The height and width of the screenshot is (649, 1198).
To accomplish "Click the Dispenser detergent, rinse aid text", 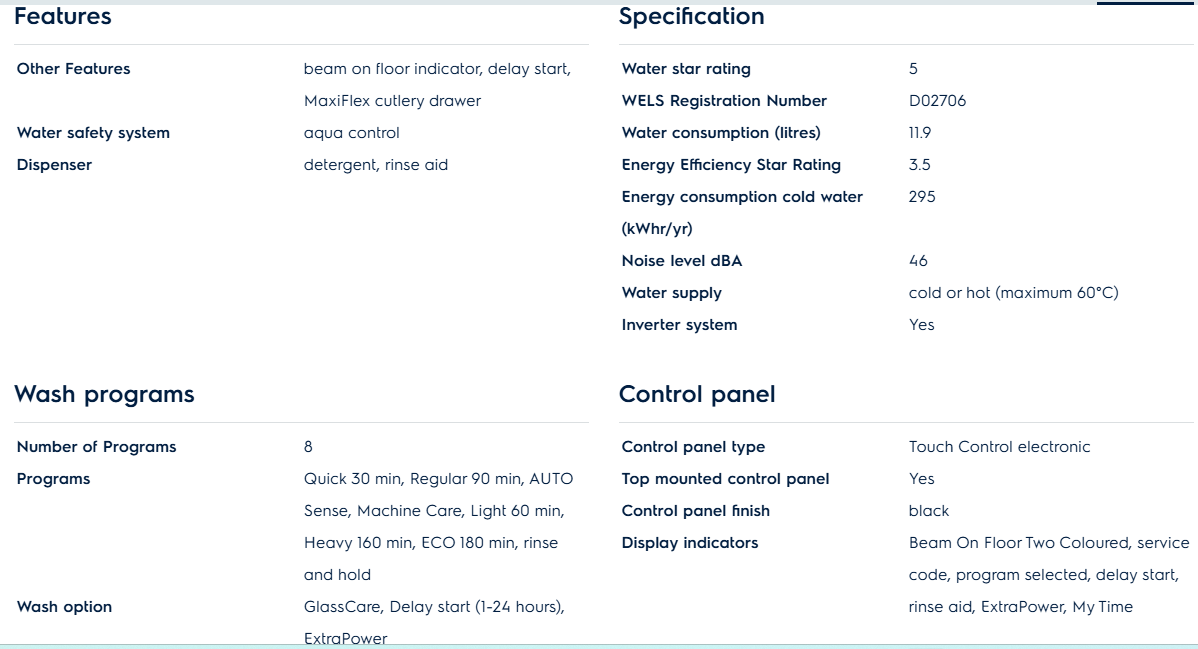I will tap(376, 165).
